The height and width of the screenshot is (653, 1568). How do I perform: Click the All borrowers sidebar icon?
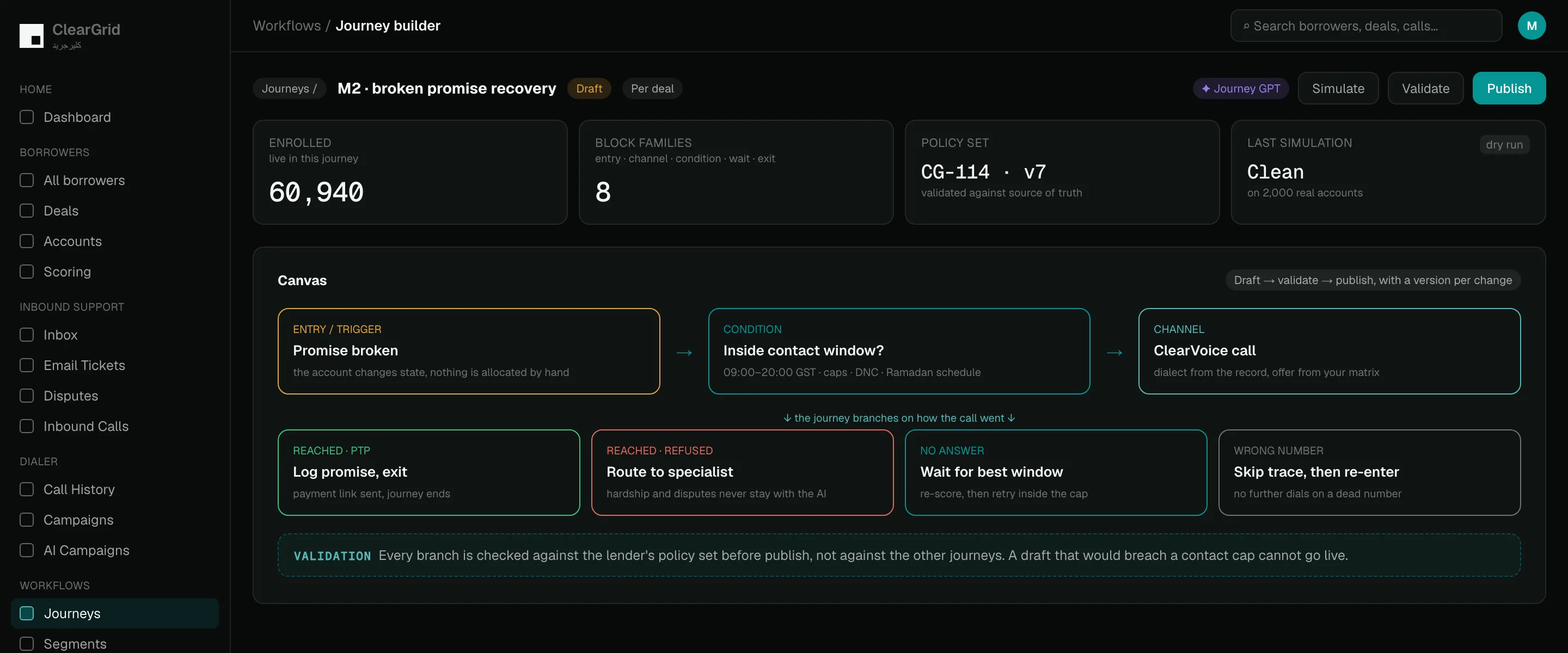(27, 180)
